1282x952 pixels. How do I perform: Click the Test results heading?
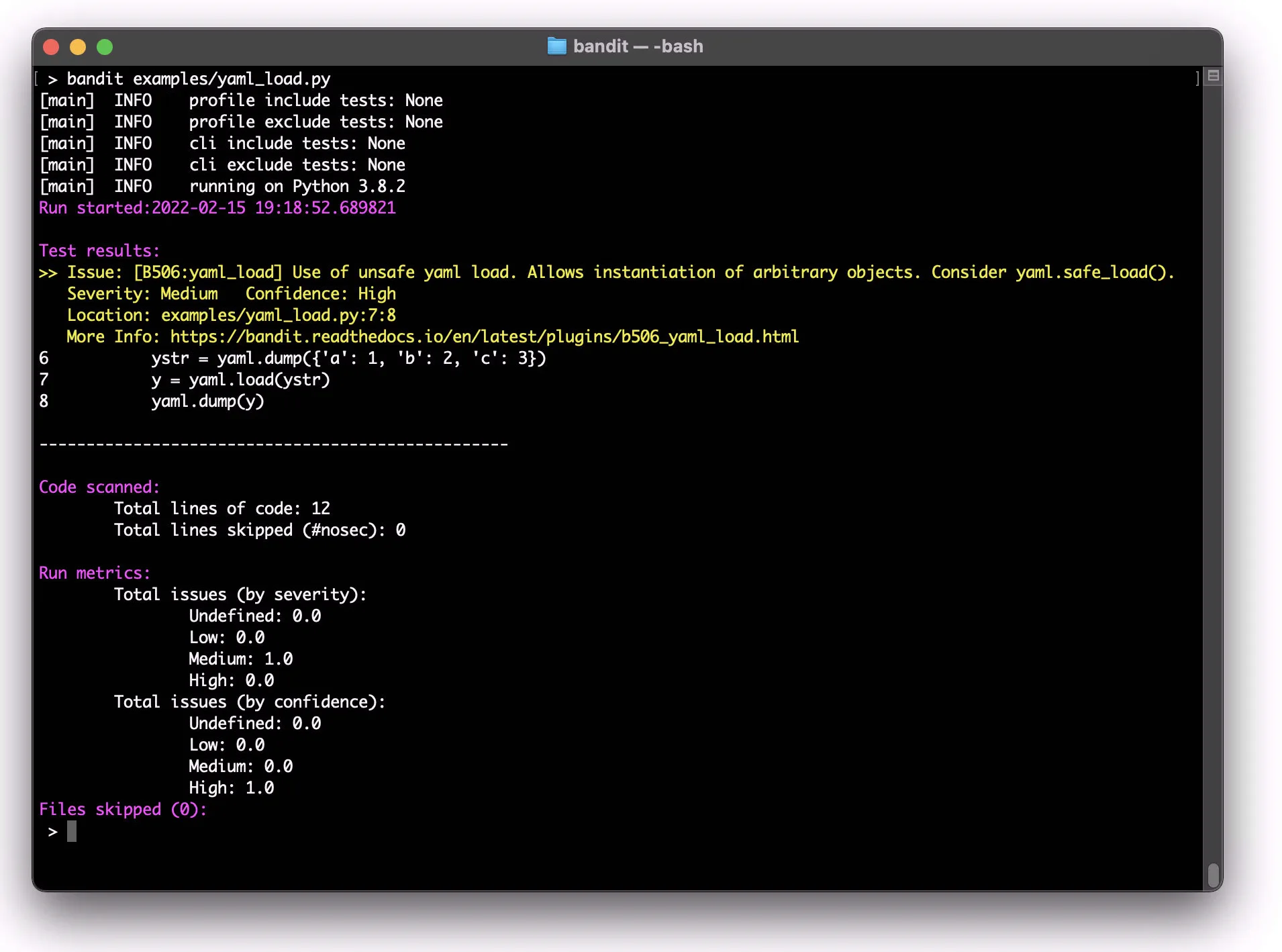point(99,250)
